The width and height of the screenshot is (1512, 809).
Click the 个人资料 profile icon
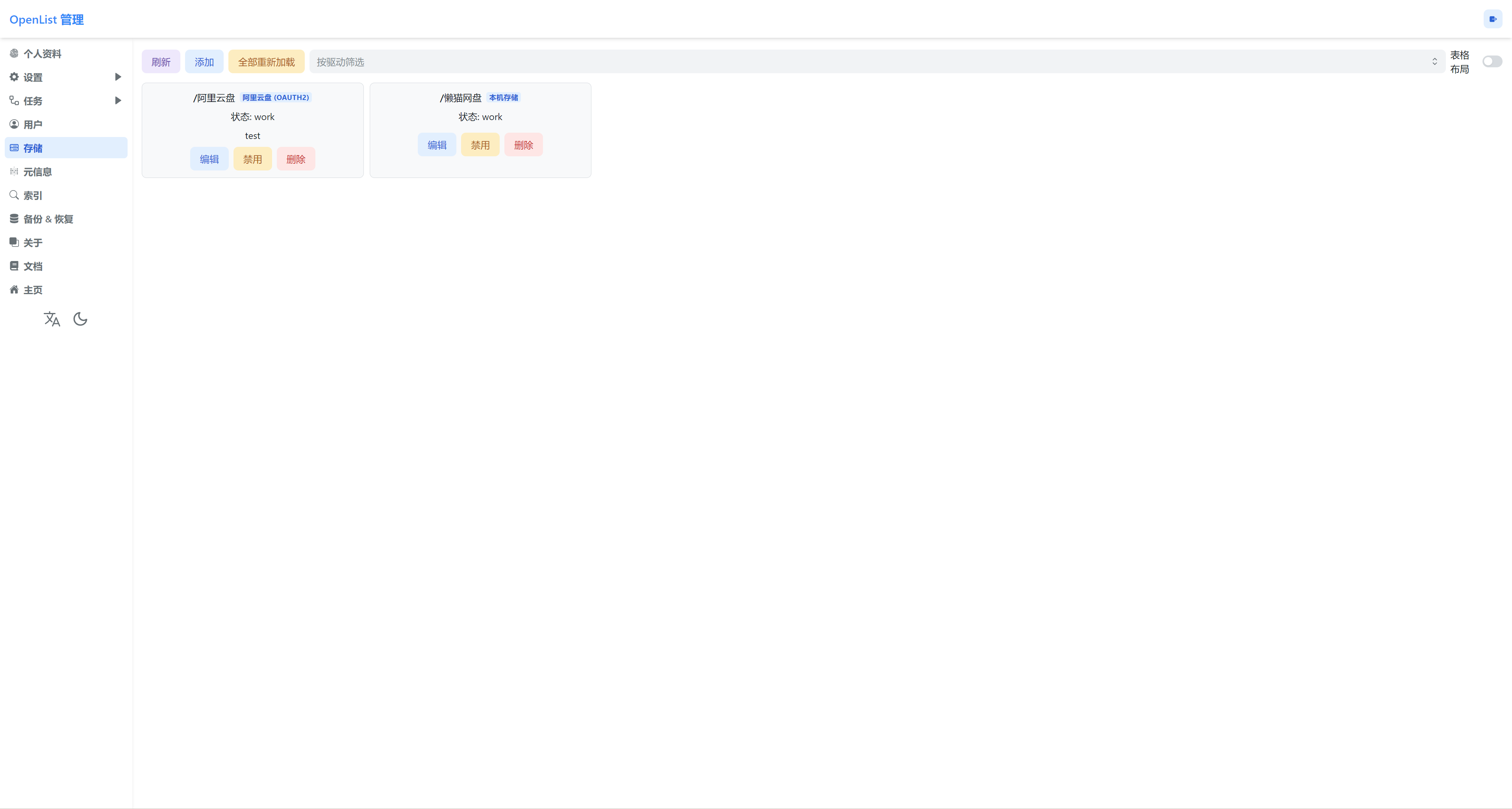tap(14, 54)
